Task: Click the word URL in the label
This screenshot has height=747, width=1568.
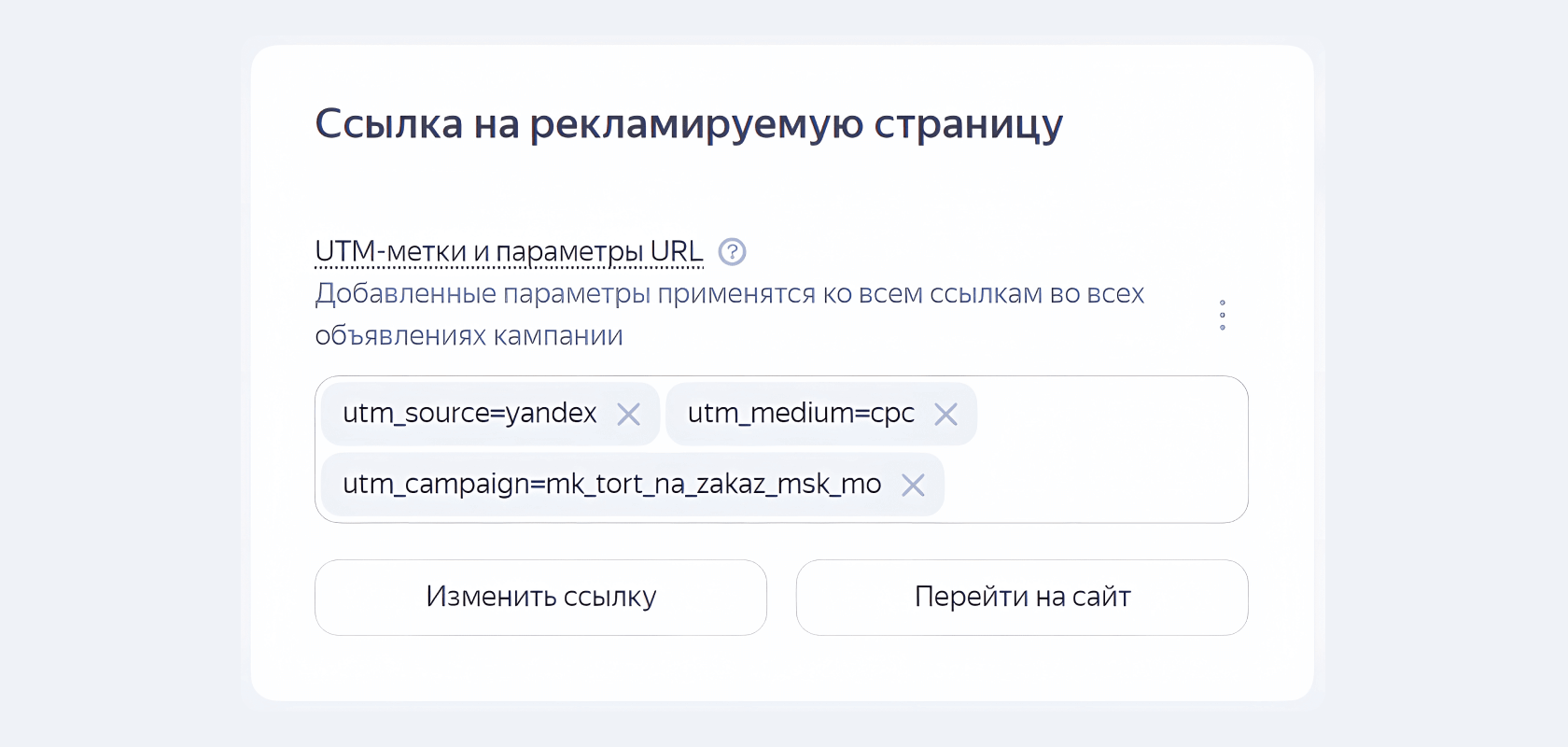Action: coord(677,252)
